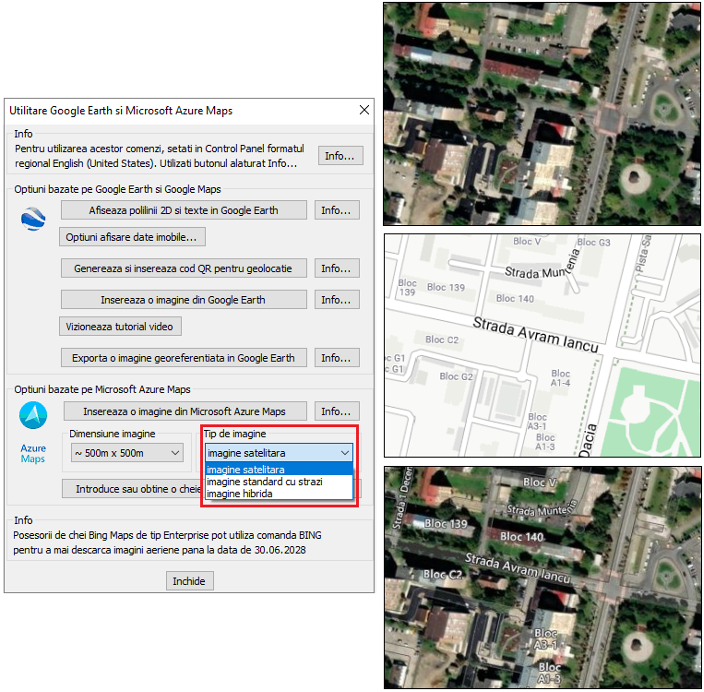Open Info next to regional format text
The height and width of the screenshot is (692, 704).
click(340, 156)
